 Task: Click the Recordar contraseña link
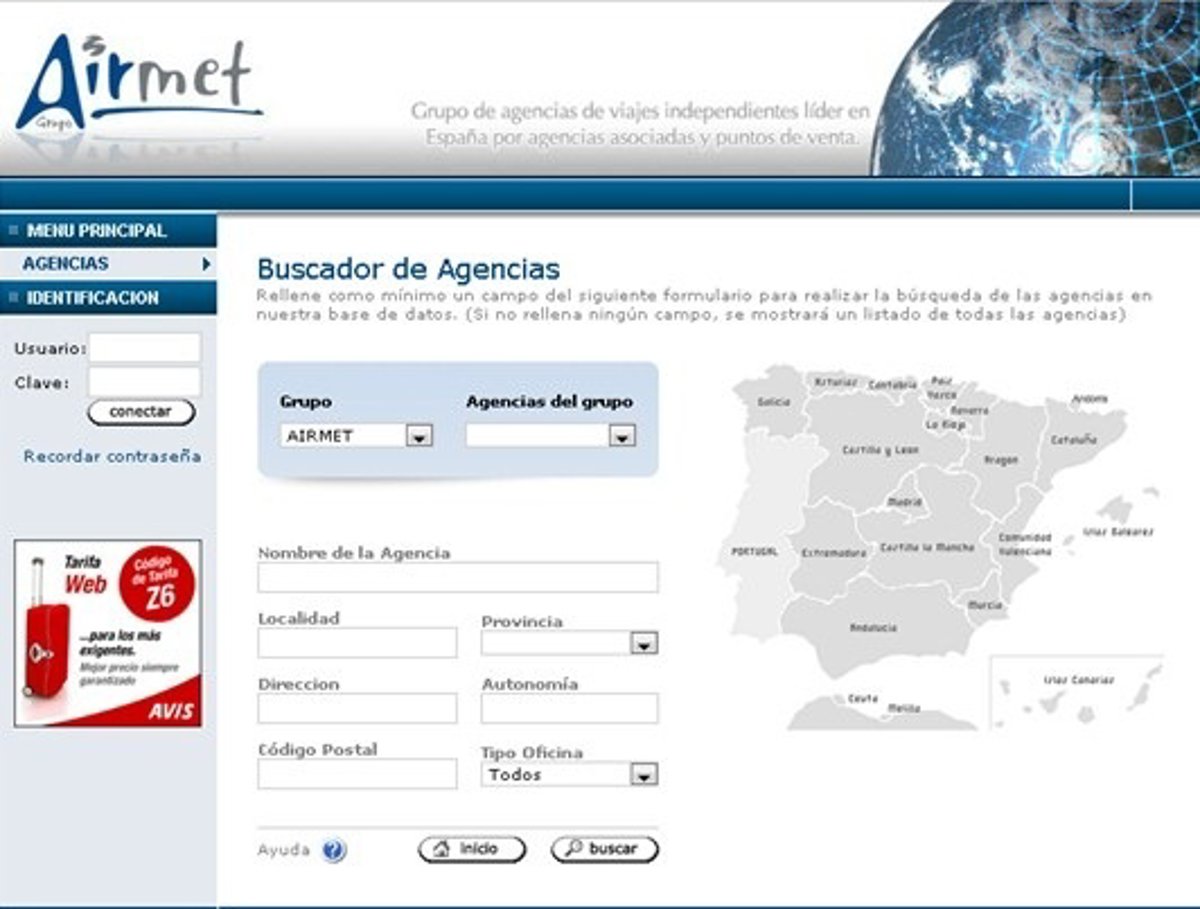pyautogui.click(x=112, y=456)
